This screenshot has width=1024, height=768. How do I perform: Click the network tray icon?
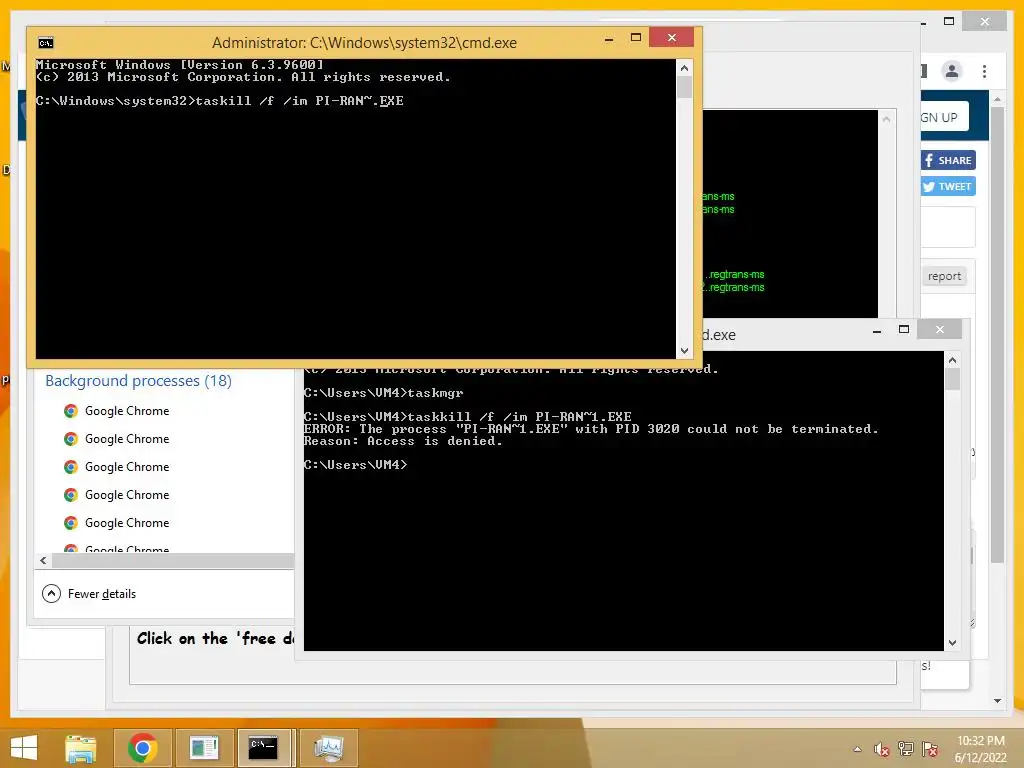[906, 749]
